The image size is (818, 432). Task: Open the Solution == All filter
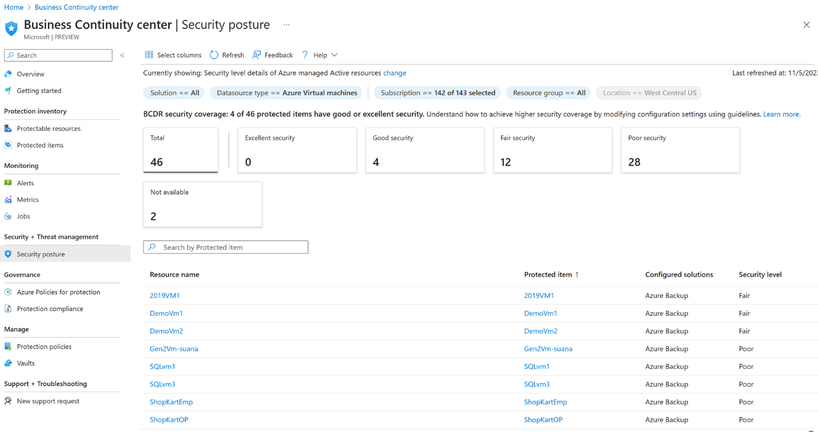coord(174,93)
